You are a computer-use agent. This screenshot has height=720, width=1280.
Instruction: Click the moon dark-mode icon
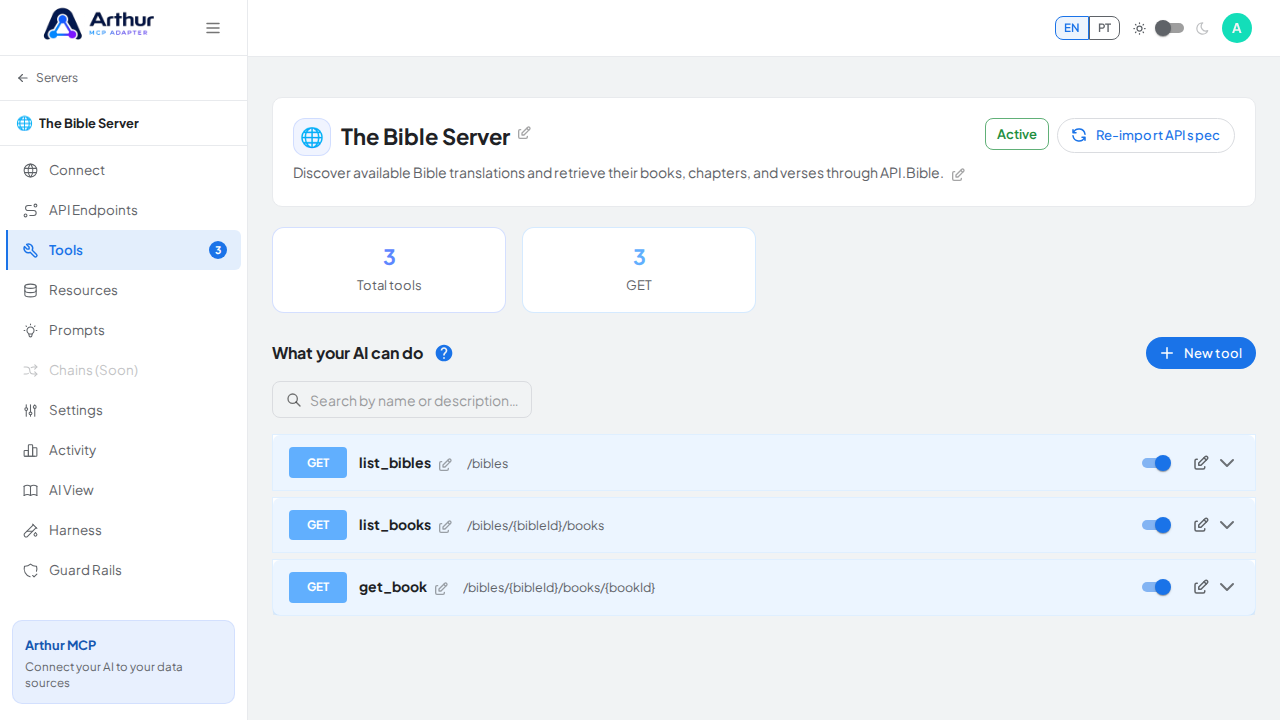point(1202,28)
